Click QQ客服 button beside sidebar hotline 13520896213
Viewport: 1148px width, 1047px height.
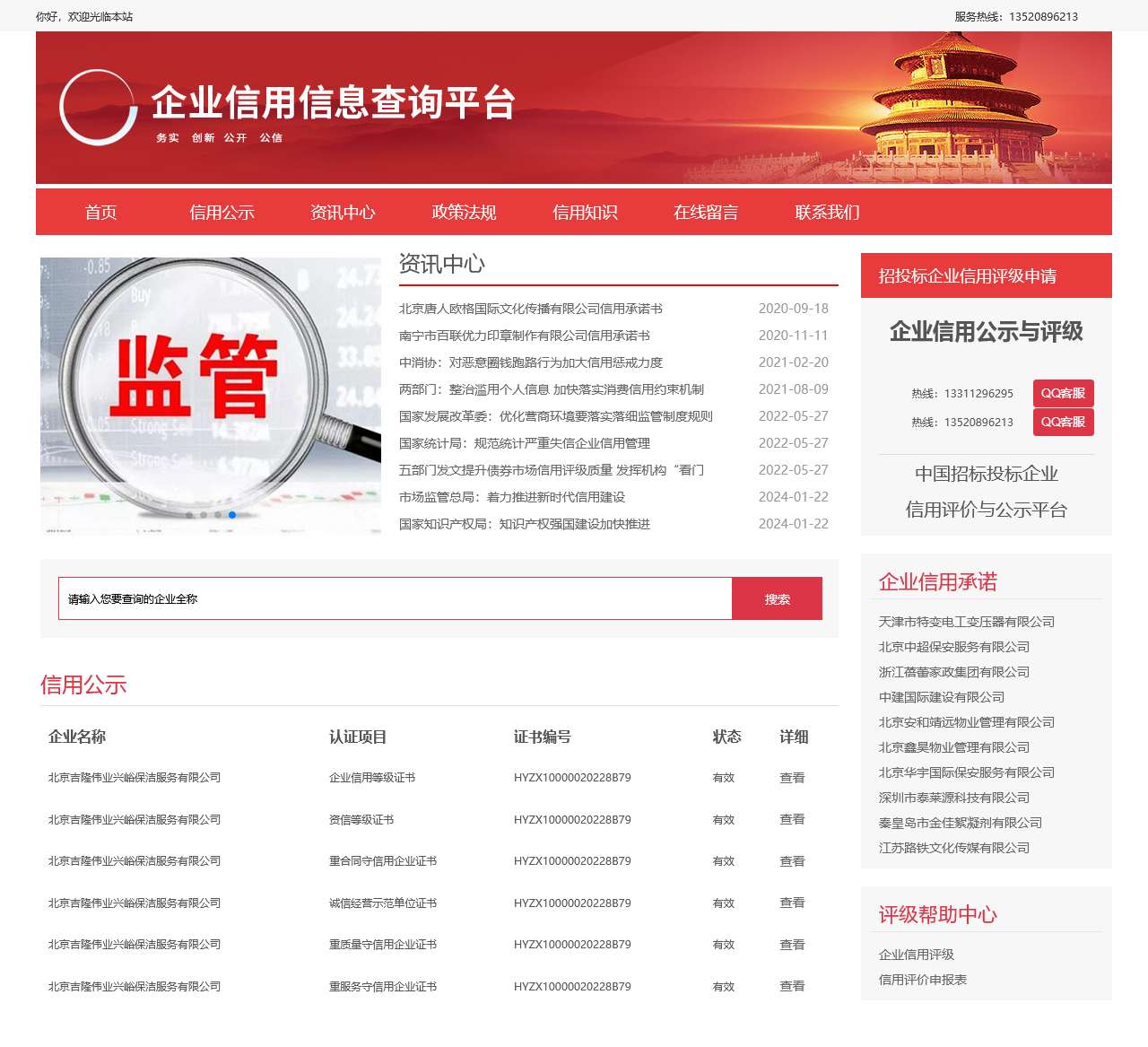click(1064, 422)
